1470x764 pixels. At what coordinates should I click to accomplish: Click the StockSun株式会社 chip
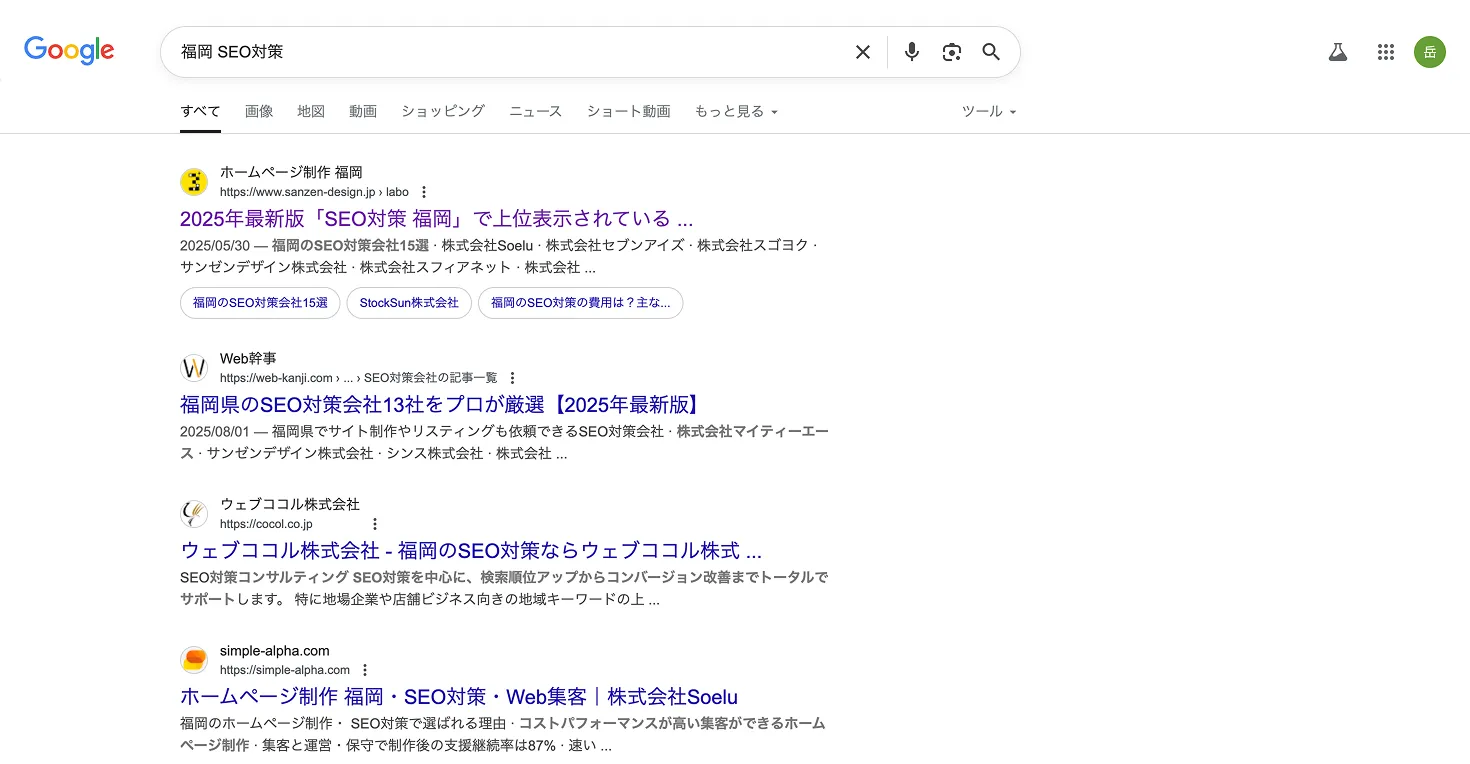pos(409,303)
